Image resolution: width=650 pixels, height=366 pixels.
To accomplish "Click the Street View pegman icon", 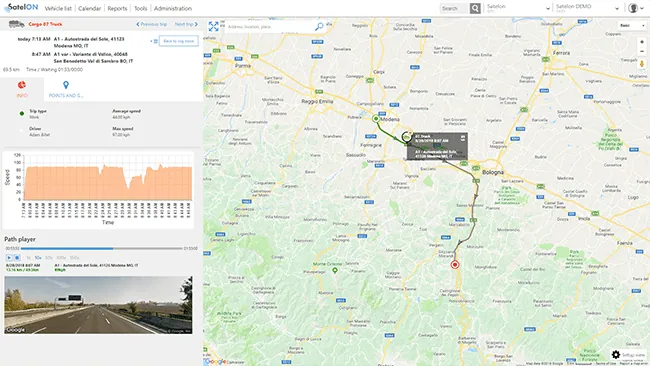I will (642, 64).
